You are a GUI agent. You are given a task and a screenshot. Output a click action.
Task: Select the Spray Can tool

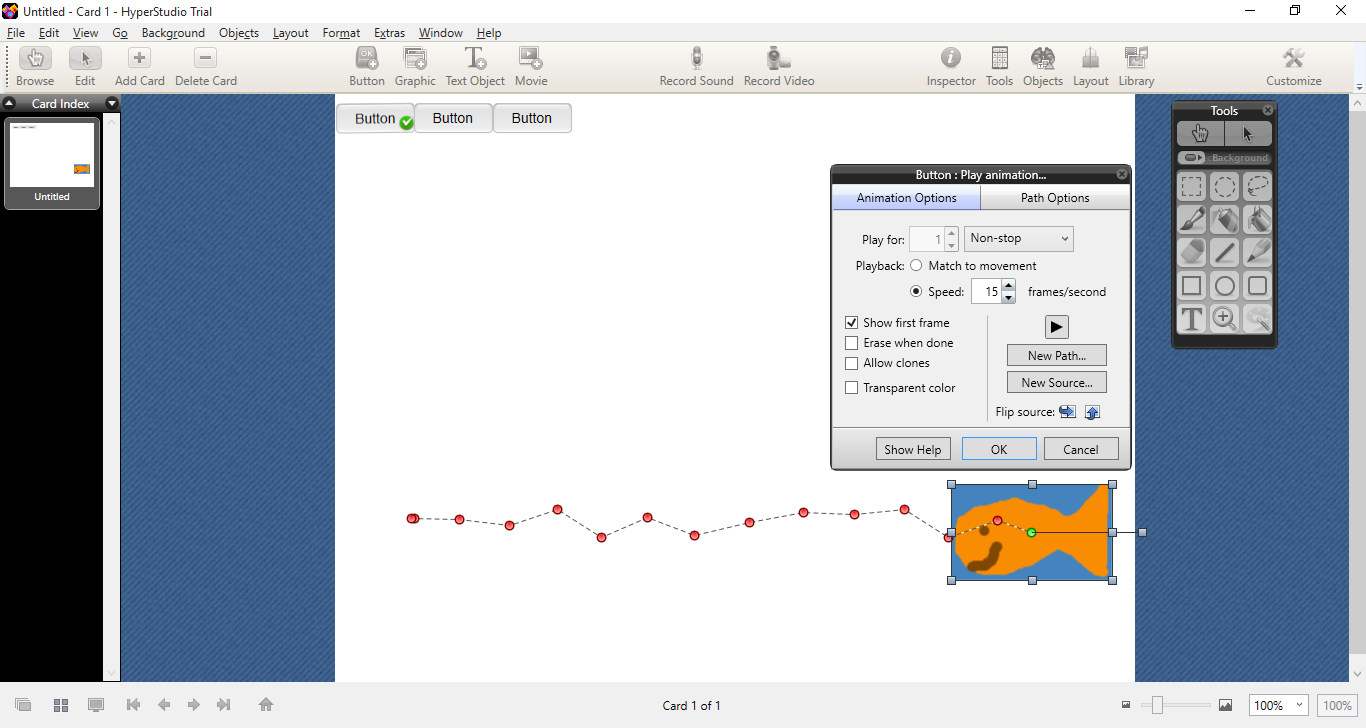pyautogui.click(x=1225, y=220)
